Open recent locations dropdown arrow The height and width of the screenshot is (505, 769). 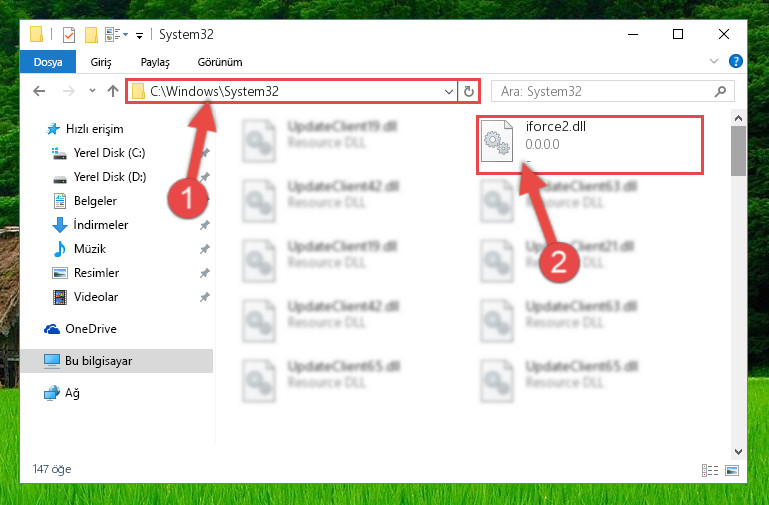click(x=92, y=91)
